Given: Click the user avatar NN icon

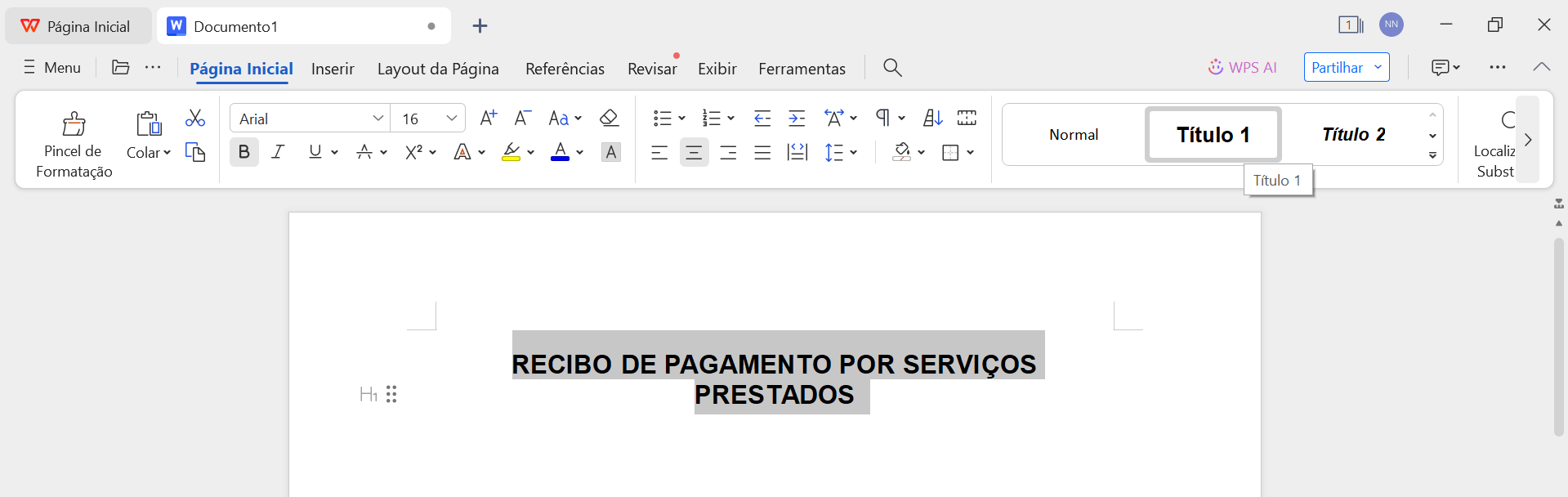Looking at the screenshot, I should coord(1392,25).
